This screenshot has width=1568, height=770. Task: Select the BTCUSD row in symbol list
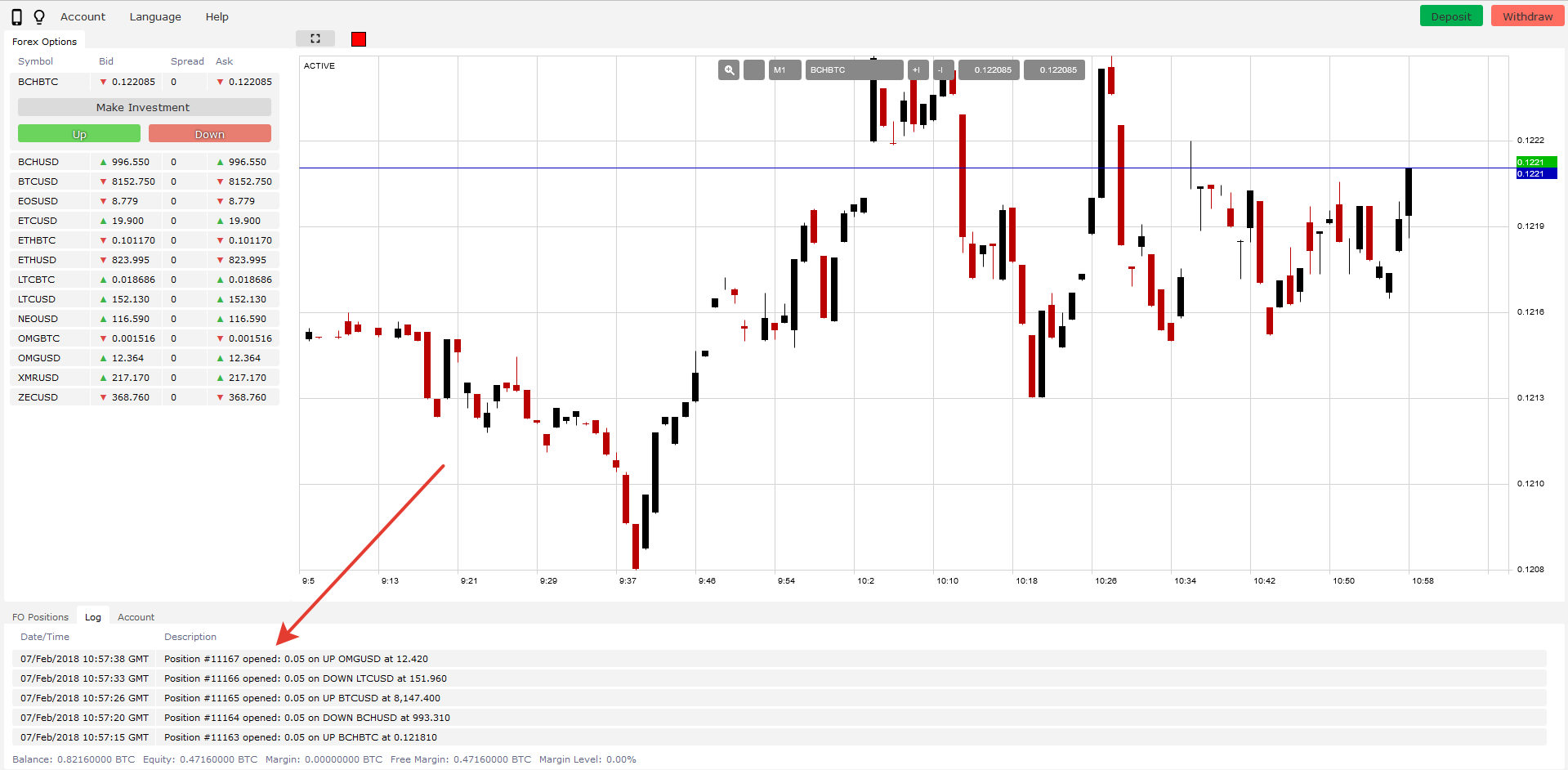tap(38, 181)
